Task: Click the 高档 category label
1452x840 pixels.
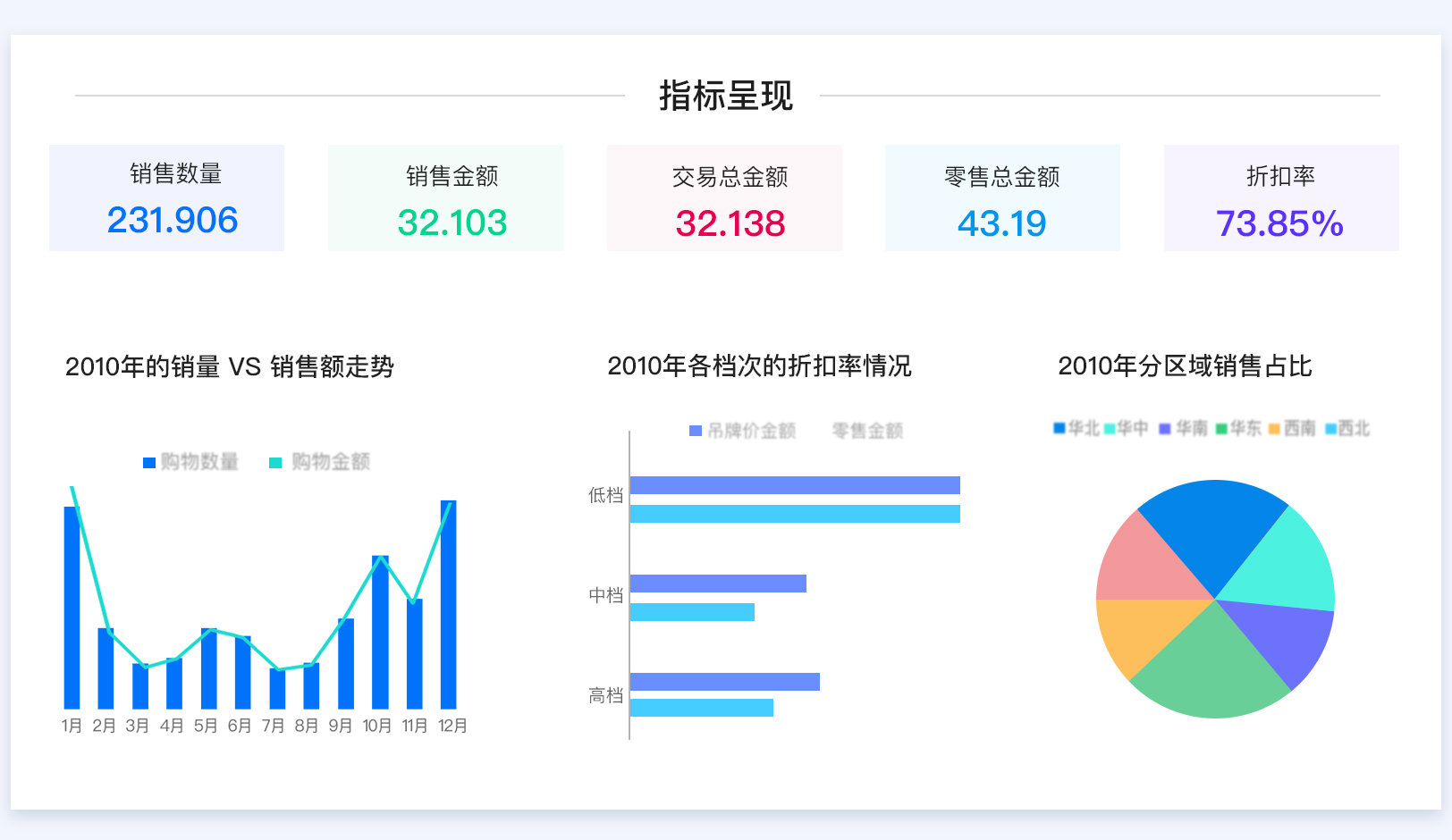Action: tap(605, 695)
